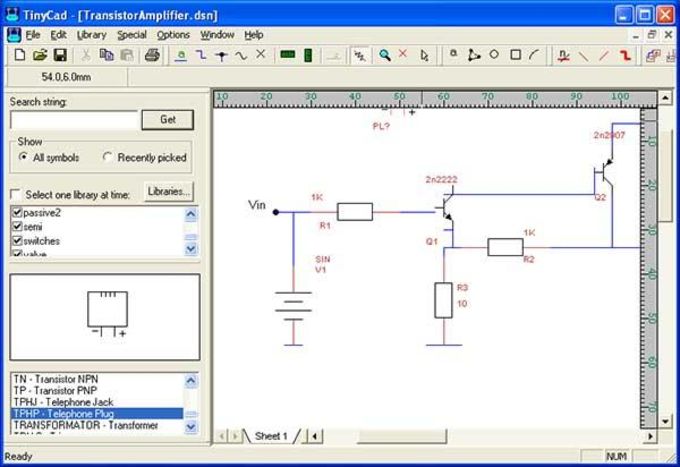Image resolution: width=680 pixels, height=467 pixels.
Task: Click into the Search string field
Action: click(x=74, y=120)
